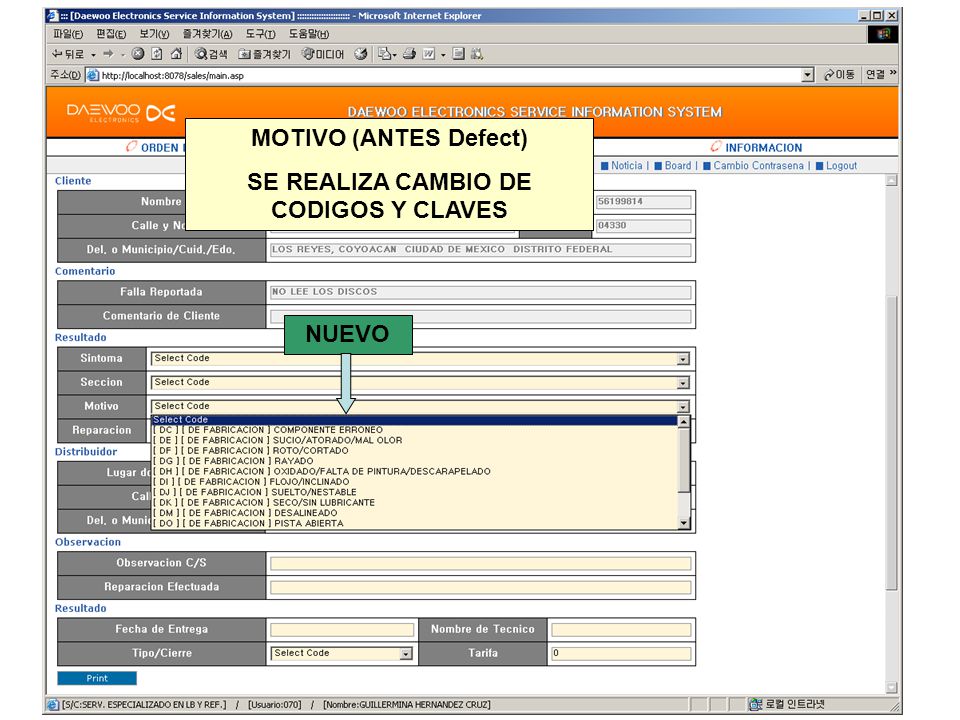Open browsing history icon

pos(361,54)
